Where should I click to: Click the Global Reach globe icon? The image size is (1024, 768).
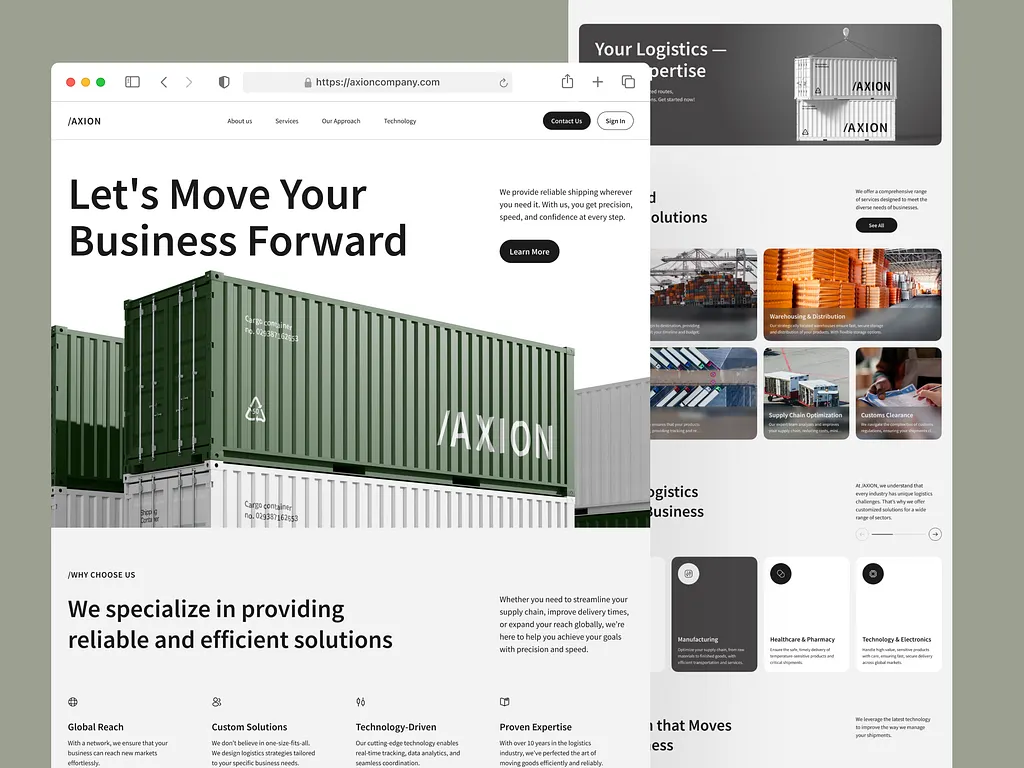pos(72,701)
